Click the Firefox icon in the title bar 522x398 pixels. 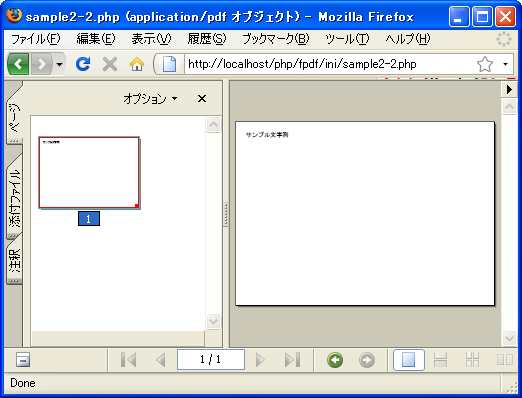click(14, 15)
